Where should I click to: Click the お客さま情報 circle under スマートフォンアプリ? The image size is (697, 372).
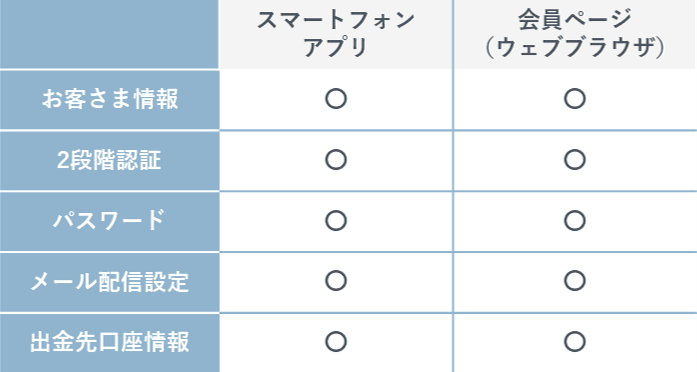[336, 99]
